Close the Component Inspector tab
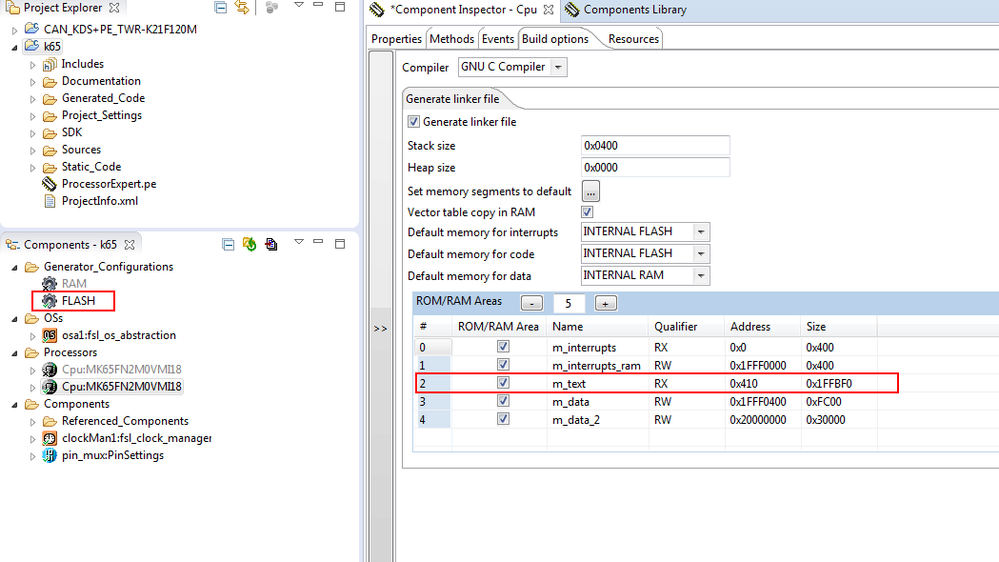Image resolution: width=999 pixels, height=562 pixels. [549, 10]
